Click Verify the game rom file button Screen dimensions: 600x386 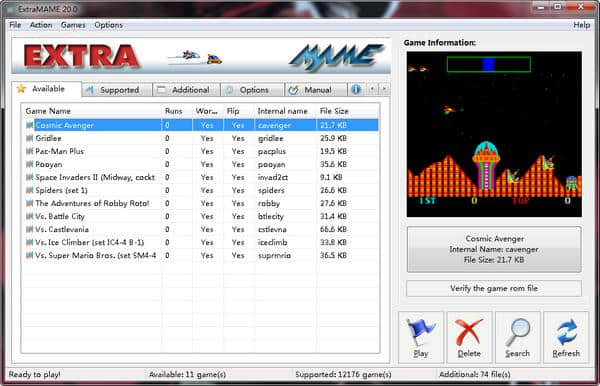[494, 288]
